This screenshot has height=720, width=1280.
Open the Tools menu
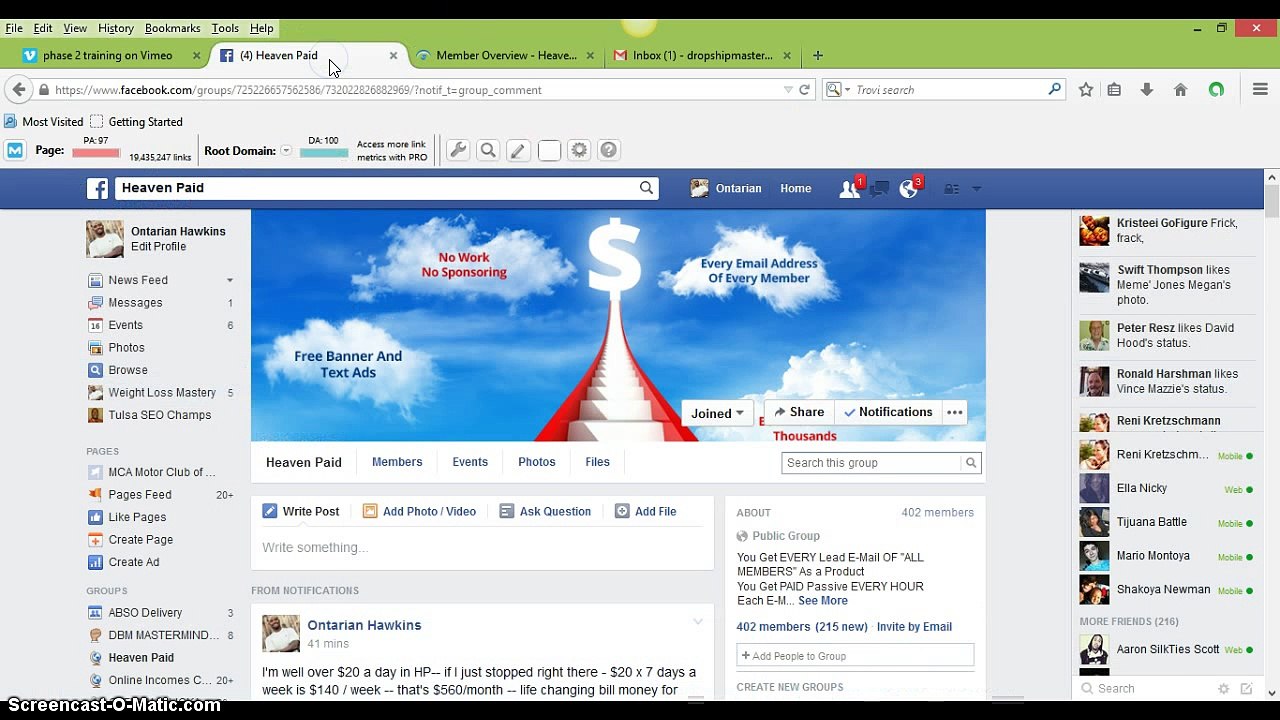(225, 28)
